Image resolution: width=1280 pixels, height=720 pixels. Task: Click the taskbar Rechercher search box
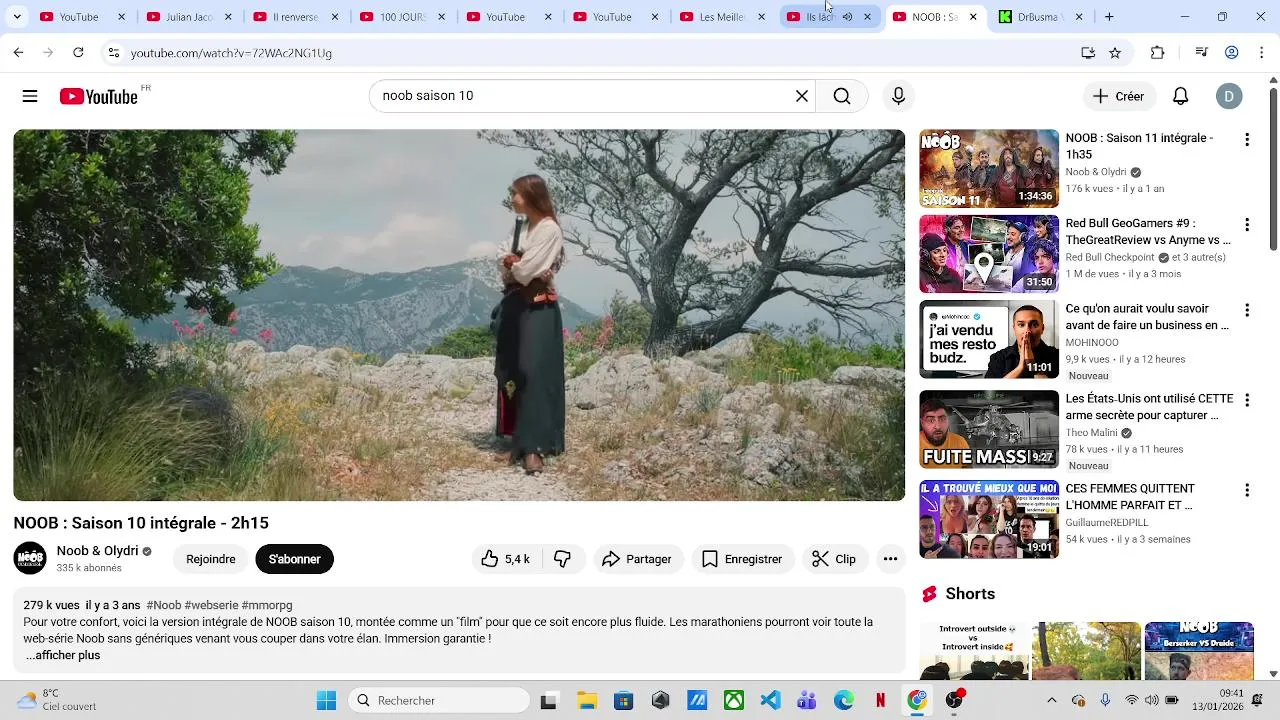pos(440,700)
